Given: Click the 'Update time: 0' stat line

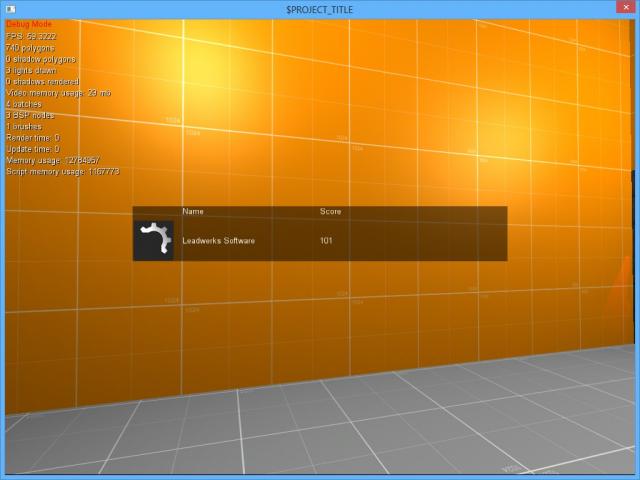Looking at the screenshot, I should tap(33, 149).
